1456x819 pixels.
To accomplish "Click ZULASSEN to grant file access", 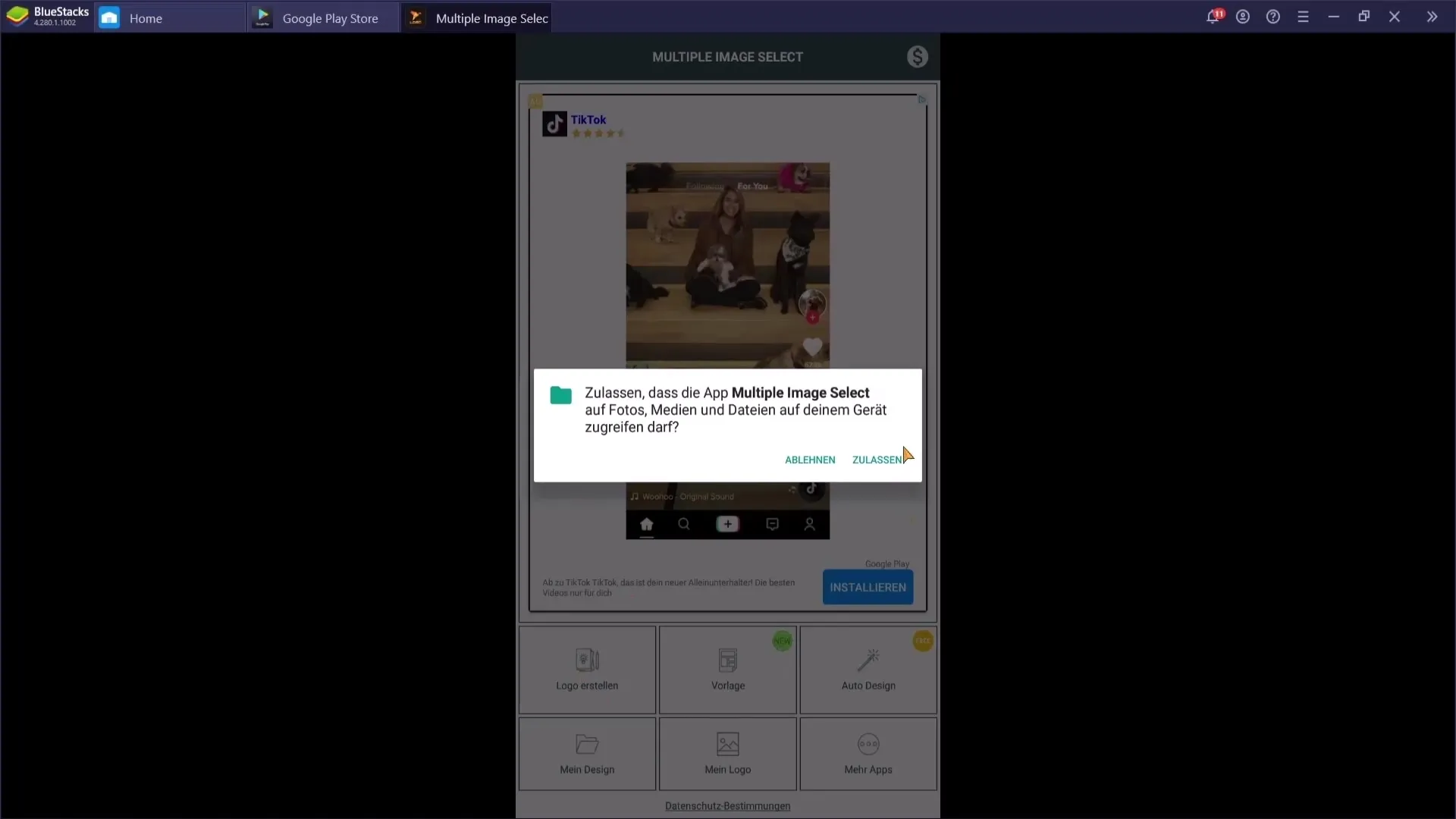I will click(877, 459).
